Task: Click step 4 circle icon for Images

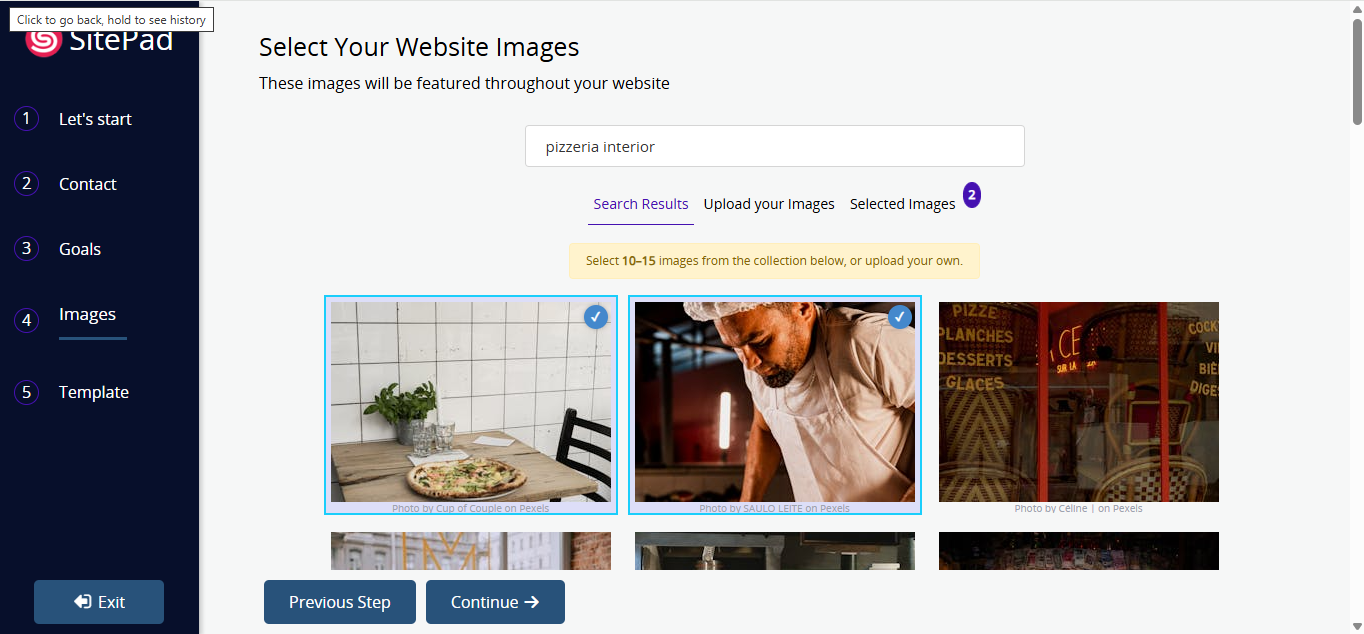Action: click(26, 320)
